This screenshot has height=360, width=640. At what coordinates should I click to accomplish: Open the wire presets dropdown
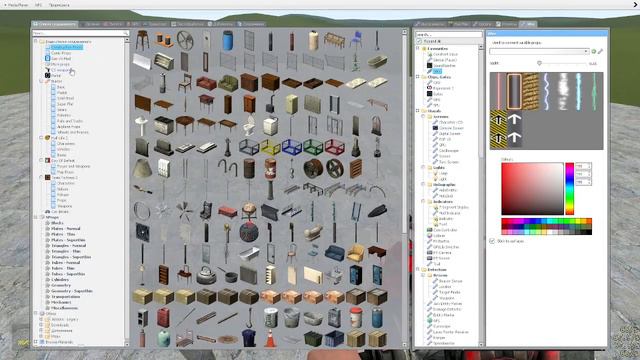point(539,51)
